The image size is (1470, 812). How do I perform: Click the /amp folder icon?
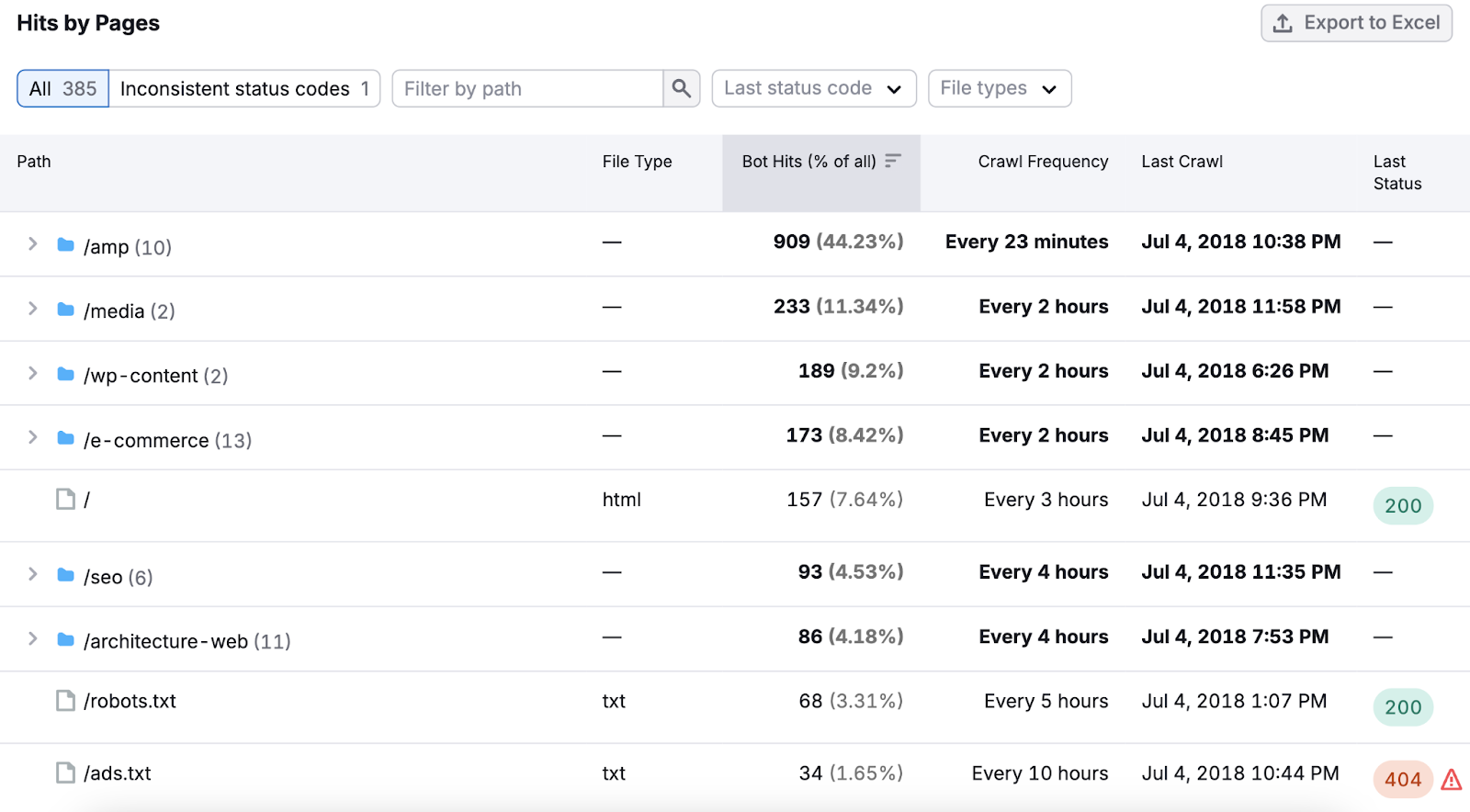click(65, 244)
